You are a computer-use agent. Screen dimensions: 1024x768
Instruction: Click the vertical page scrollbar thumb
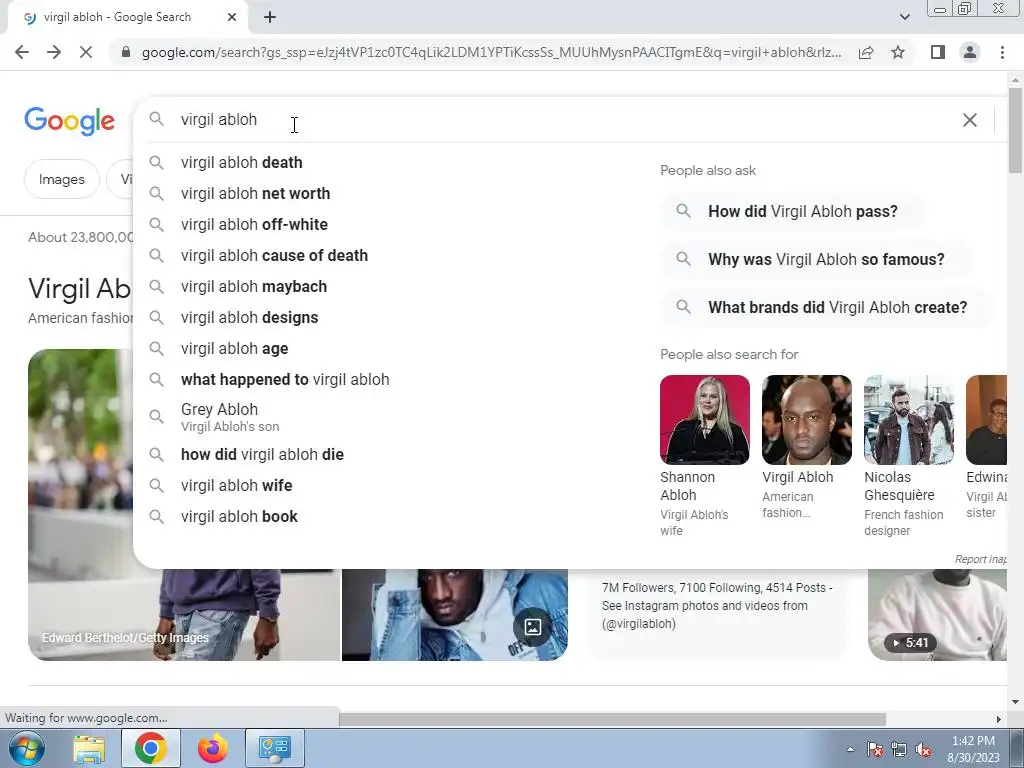pyautogui.click(x=1016, y=131)
